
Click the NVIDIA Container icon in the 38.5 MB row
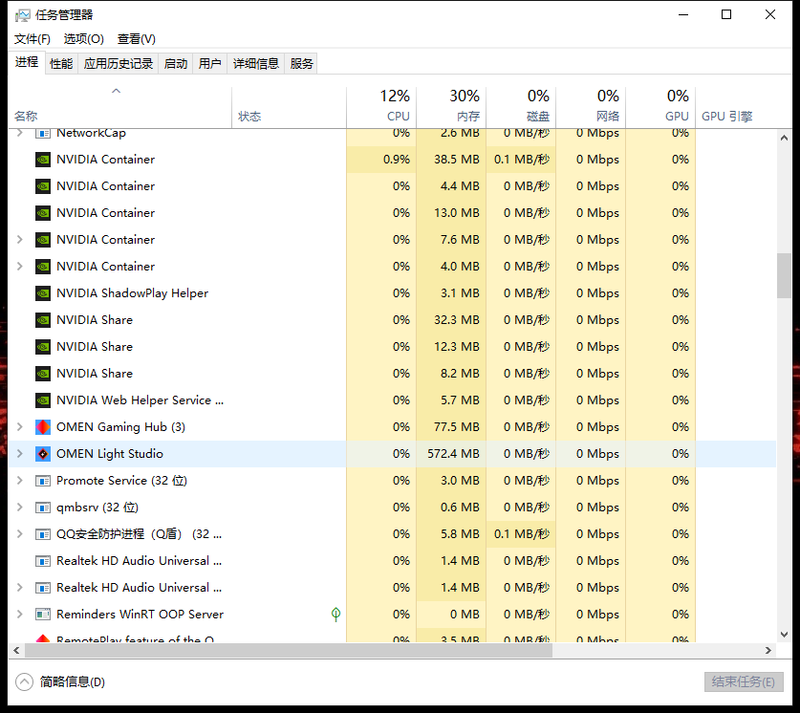coord(43,160)
